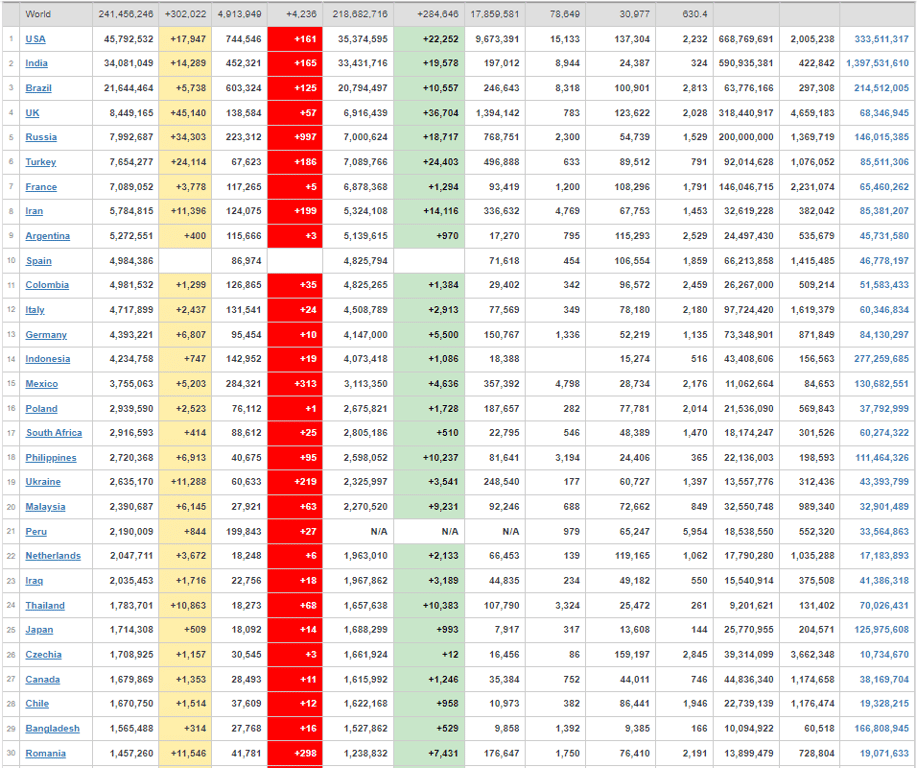Viewport: 917px width, 768px height.
Task: Open the Philippines country link
Action: click(x=51, y=458)
